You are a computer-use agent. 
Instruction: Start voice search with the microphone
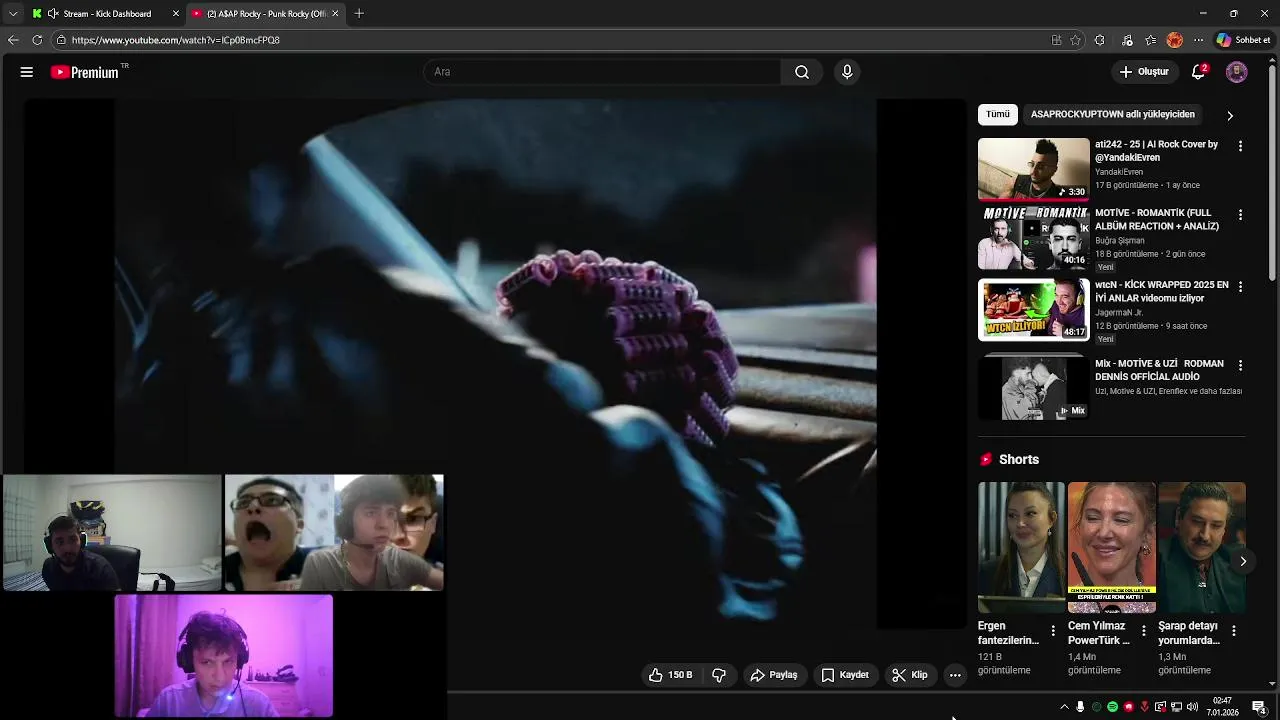coord(847,72)
